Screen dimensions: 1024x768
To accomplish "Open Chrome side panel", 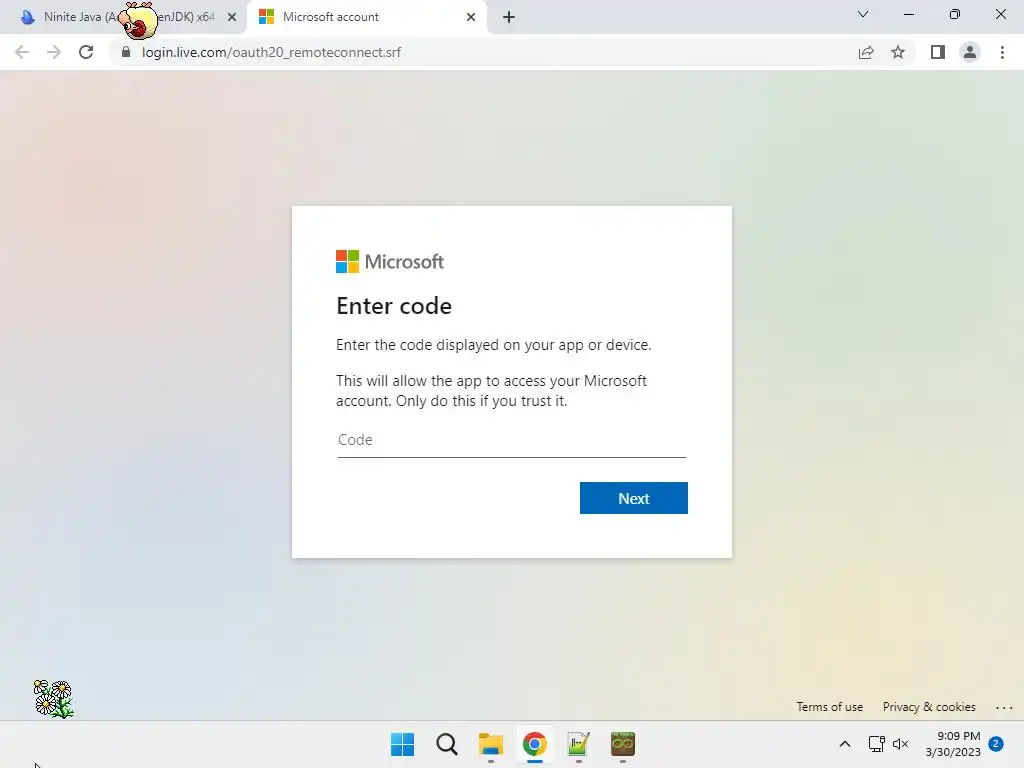I will 938,52.
